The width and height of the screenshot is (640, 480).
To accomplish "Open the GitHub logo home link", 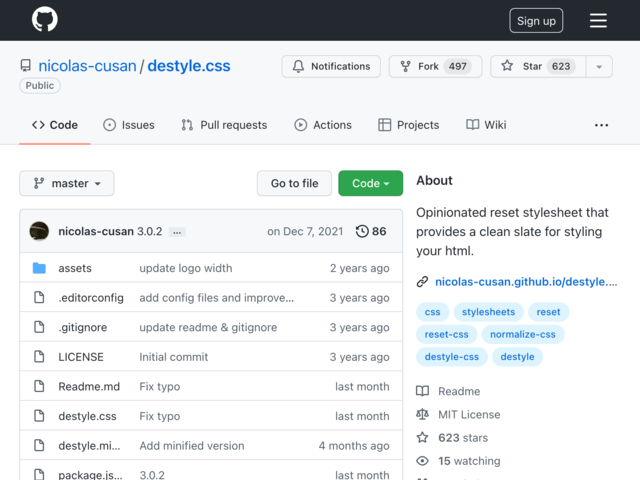I will click(45, 19).
